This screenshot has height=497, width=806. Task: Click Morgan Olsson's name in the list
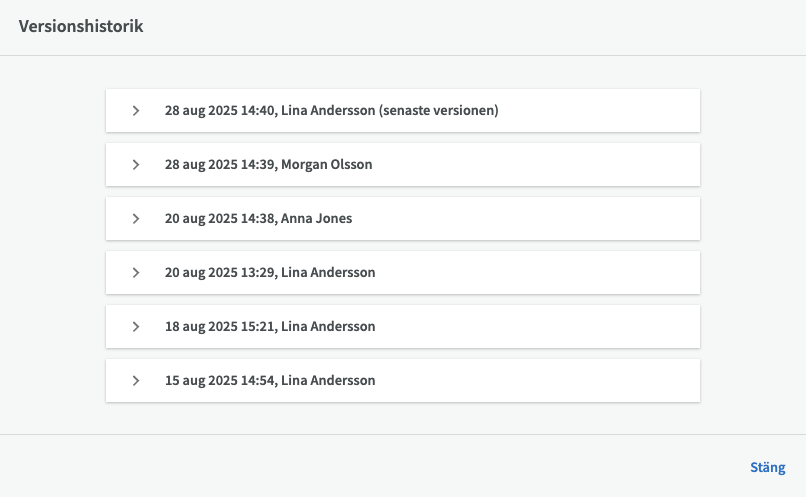click(x=327, y=164)
